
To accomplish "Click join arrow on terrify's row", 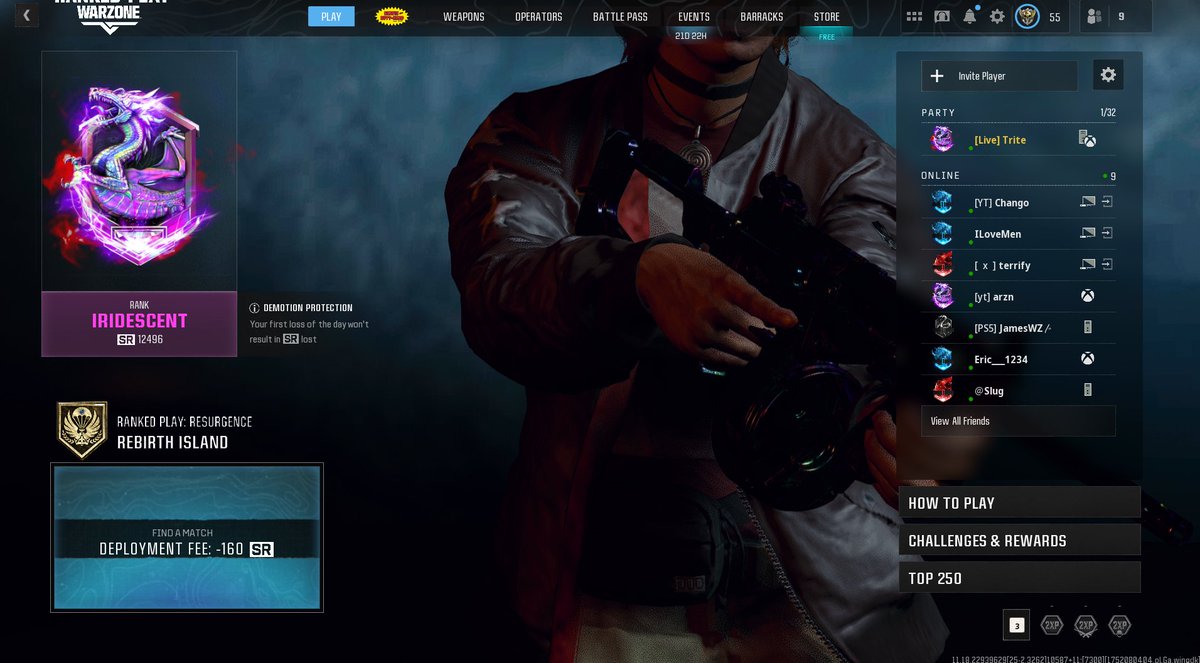I will [1107, 265].
